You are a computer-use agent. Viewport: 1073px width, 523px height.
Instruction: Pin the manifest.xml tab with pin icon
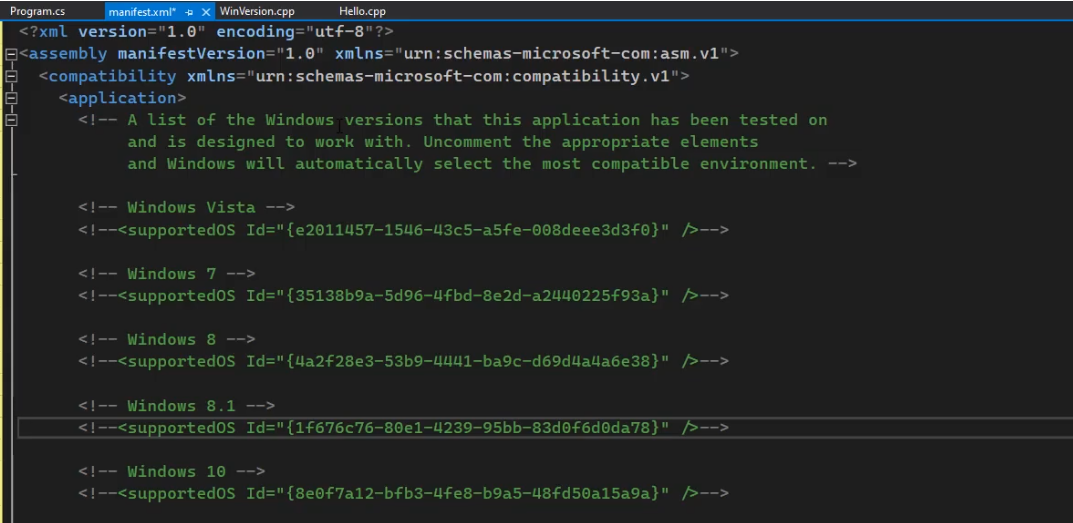(x=189, y=12)
